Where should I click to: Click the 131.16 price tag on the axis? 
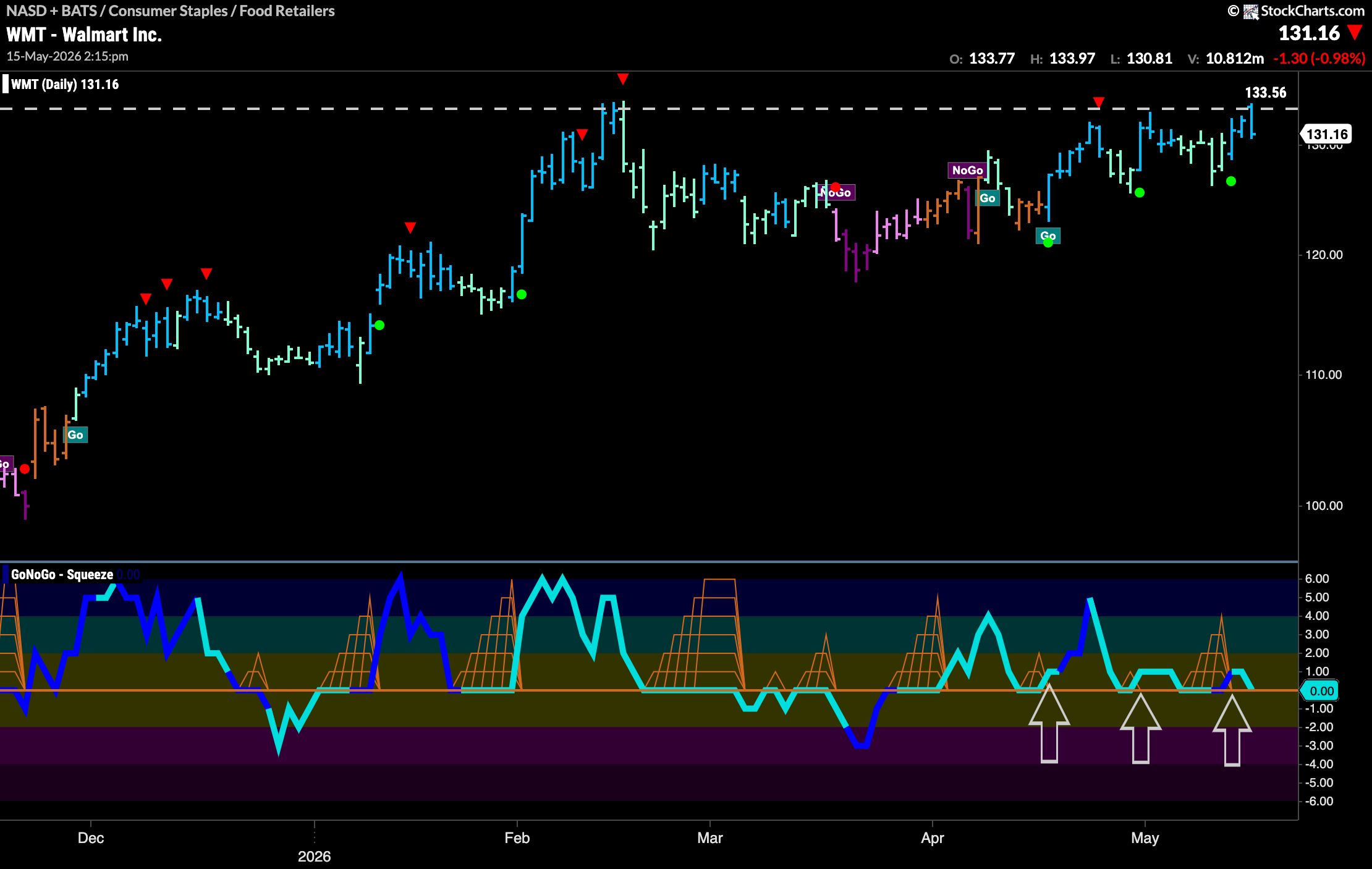[x=1327, y=134]
